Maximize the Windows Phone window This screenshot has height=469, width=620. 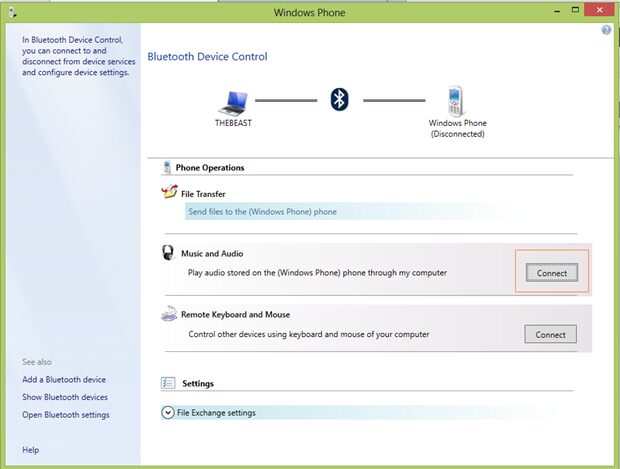point(575,10)
